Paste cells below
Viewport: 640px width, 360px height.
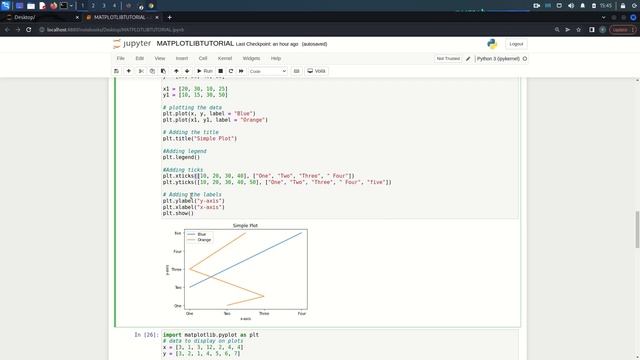click(x=163, y=71)
